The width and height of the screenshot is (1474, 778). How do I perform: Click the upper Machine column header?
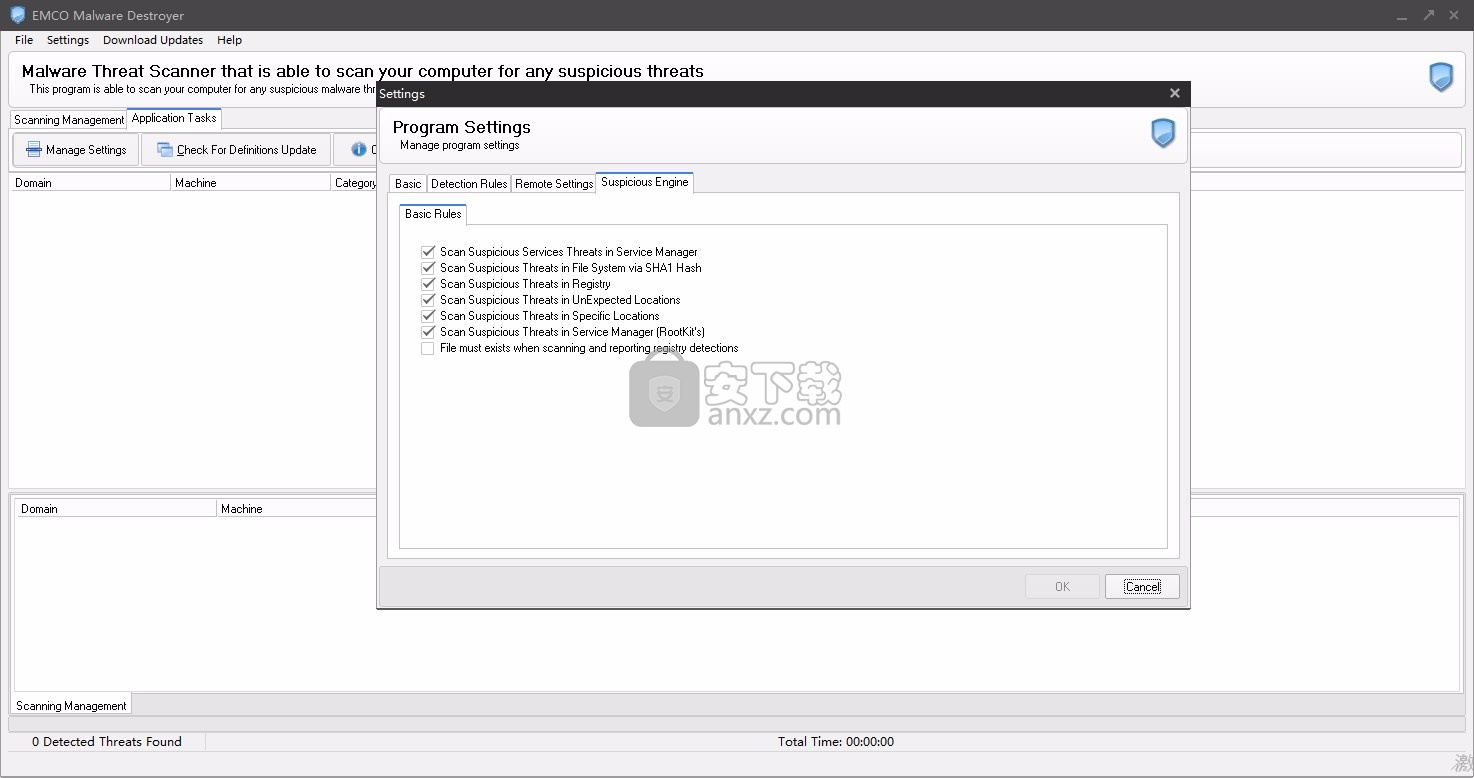tap(250, 183)
